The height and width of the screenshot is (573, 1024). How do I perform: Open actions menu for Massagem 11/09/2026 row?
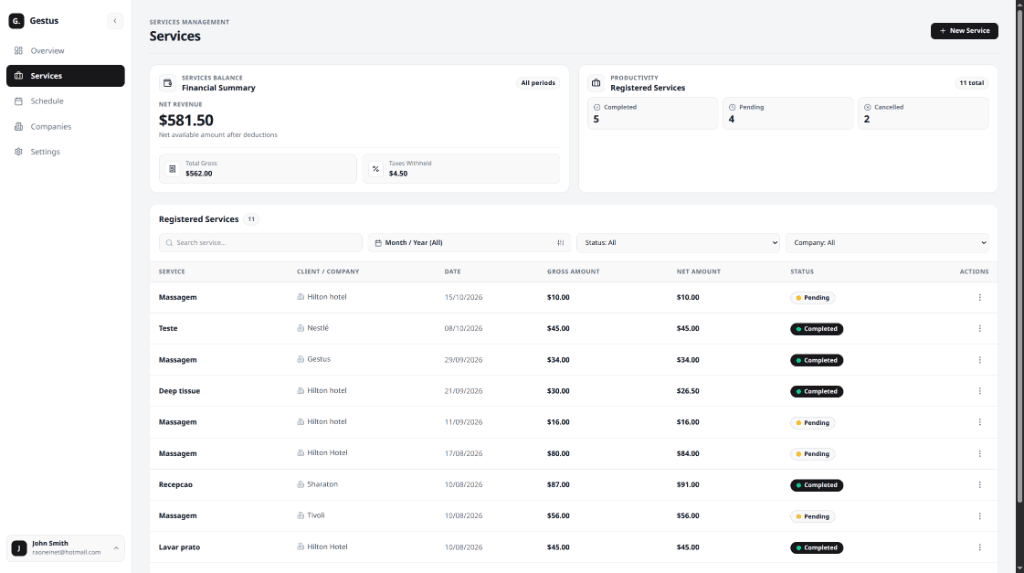click(980, 422)
